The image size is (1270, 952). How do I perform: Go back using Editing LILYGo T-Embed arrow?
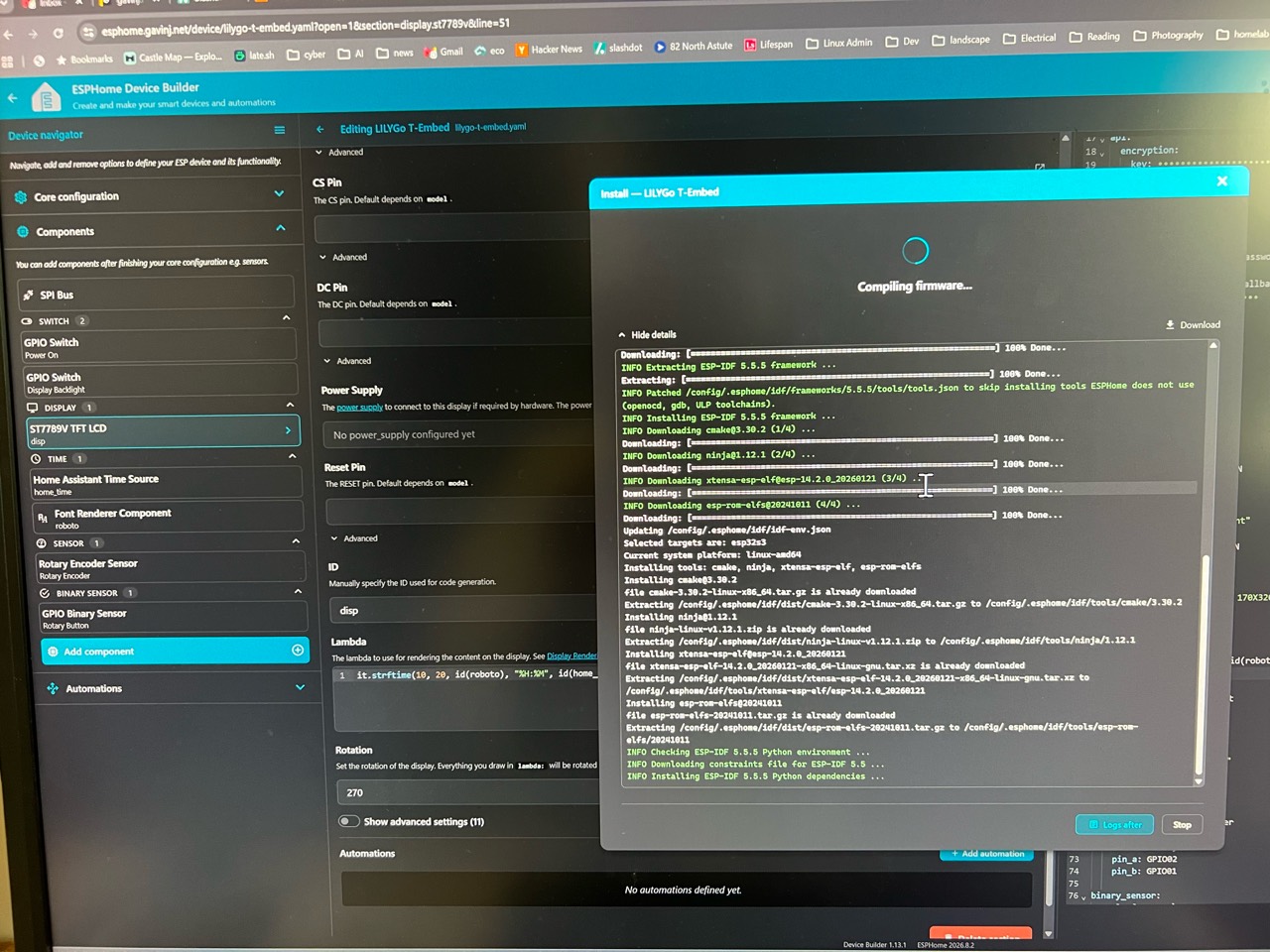click(x=320, y=129)
